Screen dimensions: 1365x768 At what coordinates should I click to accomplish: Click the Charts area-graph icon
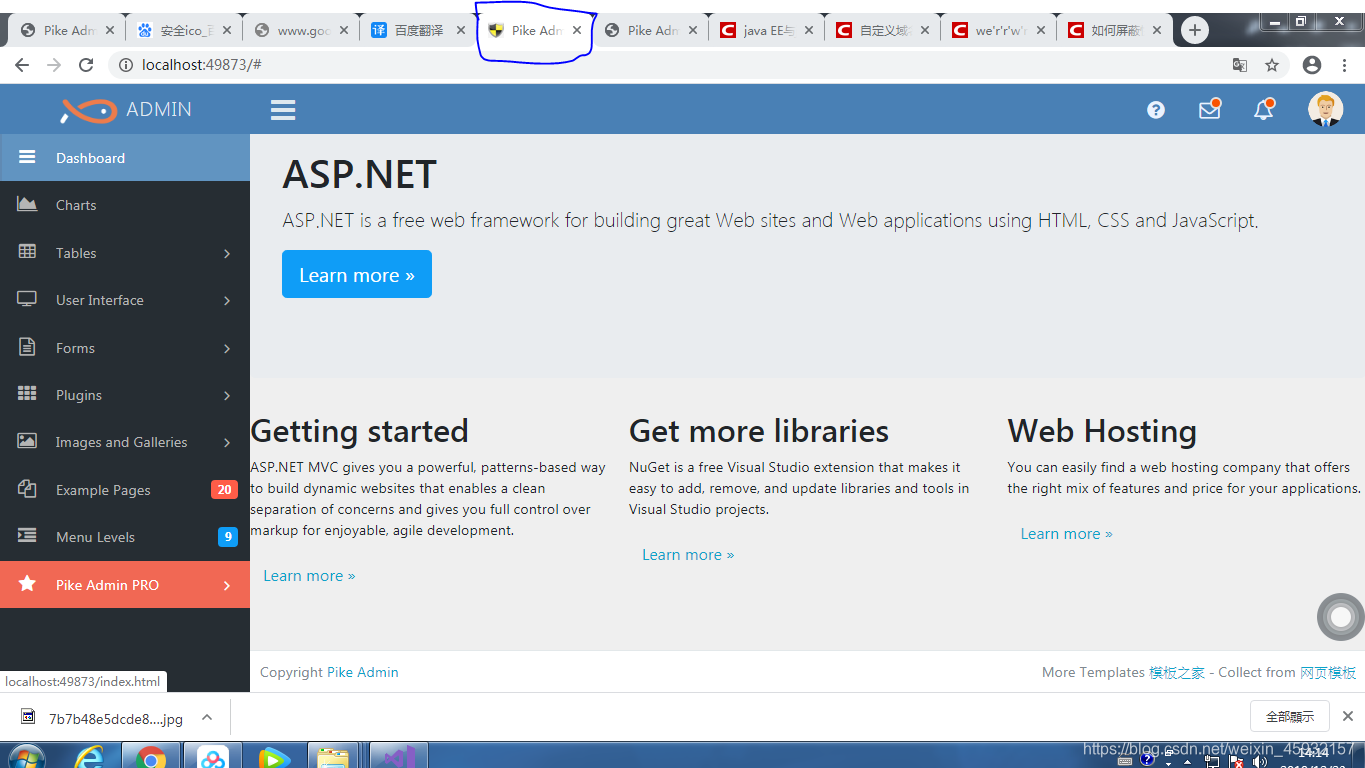click(x=27, y=204)
